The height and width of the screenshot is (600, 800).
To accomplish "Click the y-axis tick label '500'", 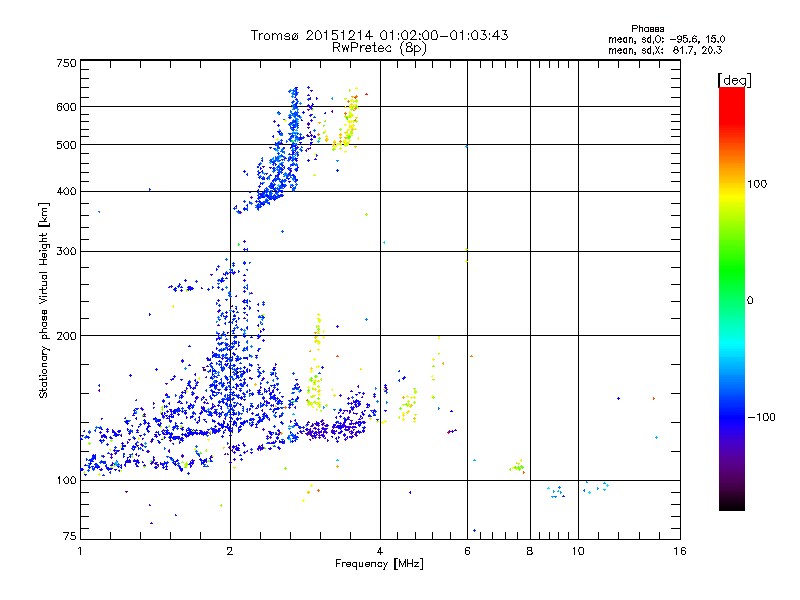I will coord(66,145).
